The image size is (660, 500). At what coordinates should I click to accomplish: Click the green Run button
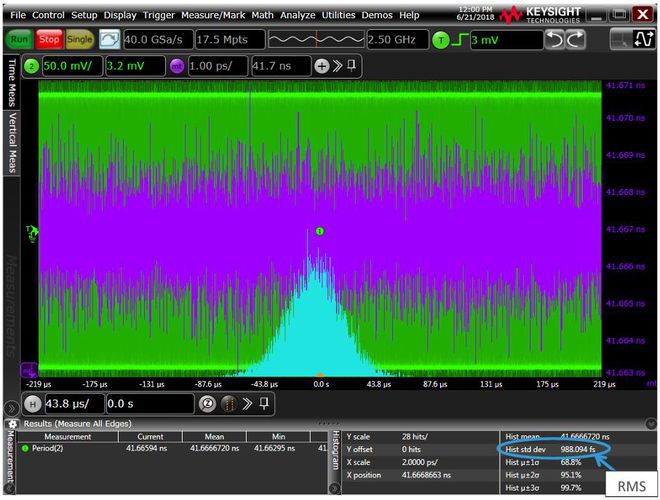point(19,40)
